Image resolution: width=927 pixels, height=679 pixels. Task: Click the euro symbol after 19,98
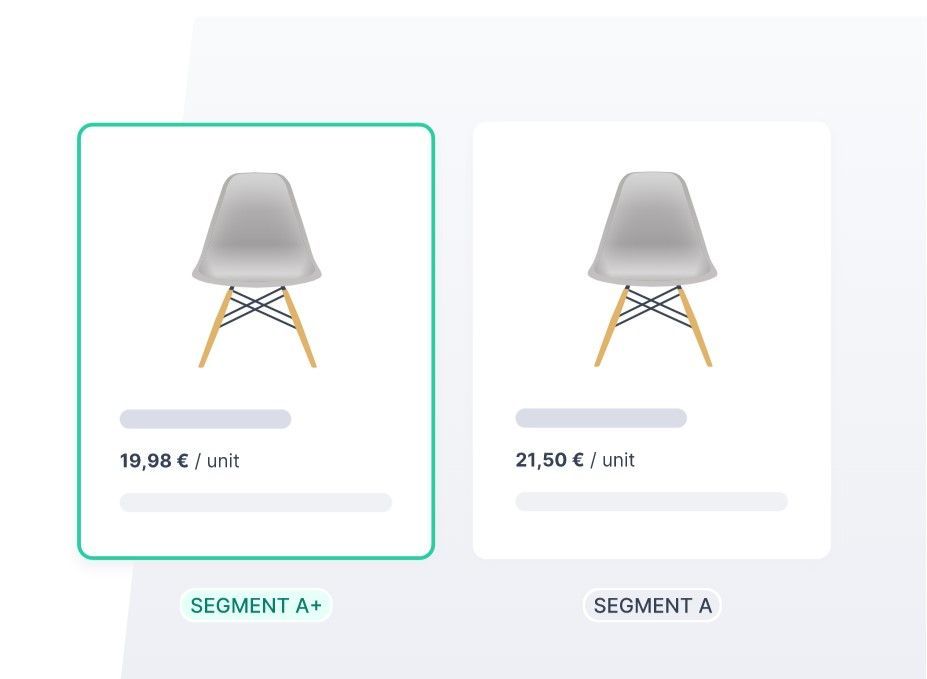click(183, 460)
